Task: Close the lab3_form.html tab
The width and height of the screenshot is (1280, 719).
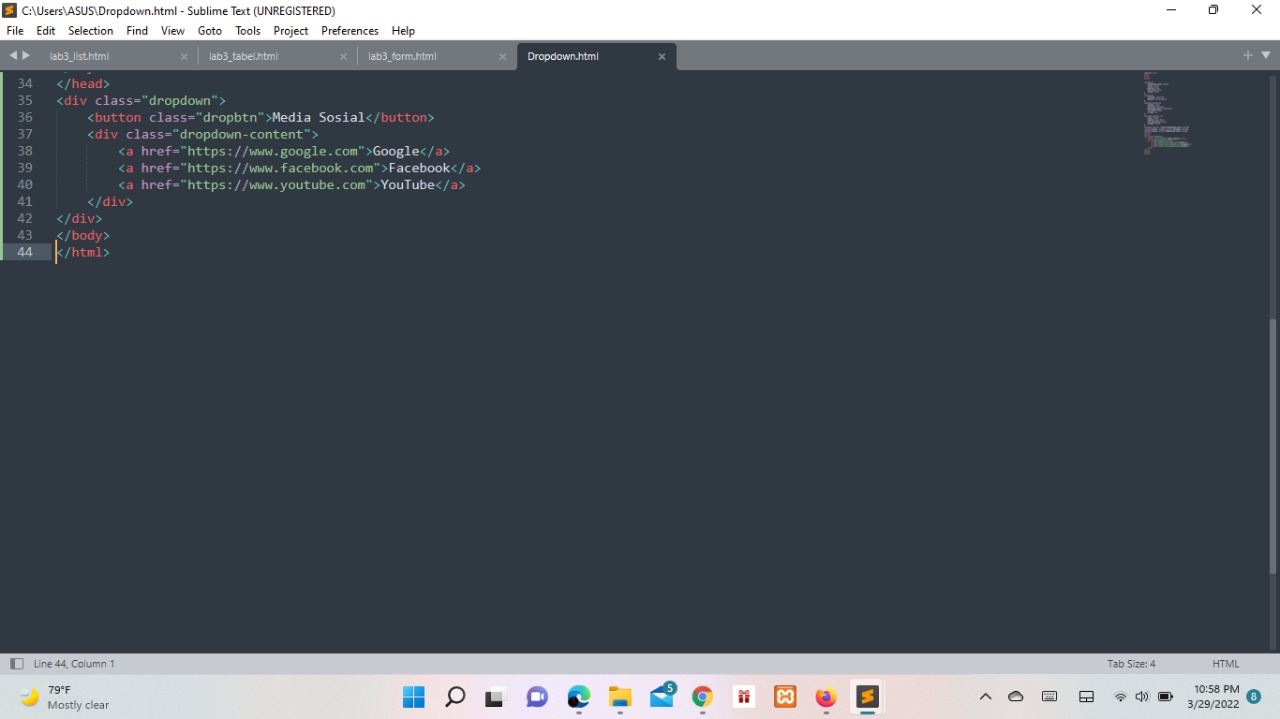Action: (503, 57)
